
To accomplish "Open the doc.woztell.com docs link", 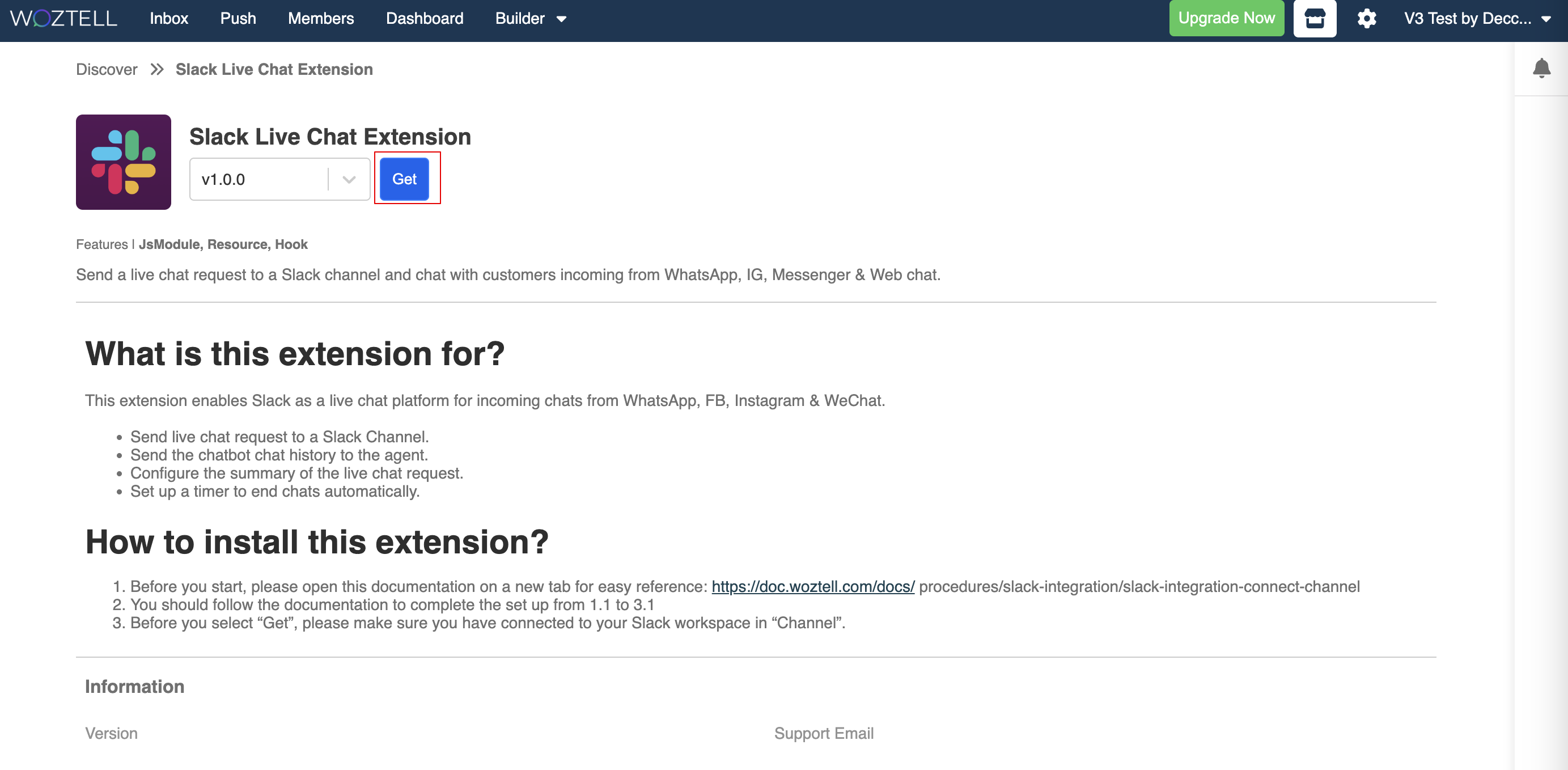I will pyautogui.click(x=812, y=586).
